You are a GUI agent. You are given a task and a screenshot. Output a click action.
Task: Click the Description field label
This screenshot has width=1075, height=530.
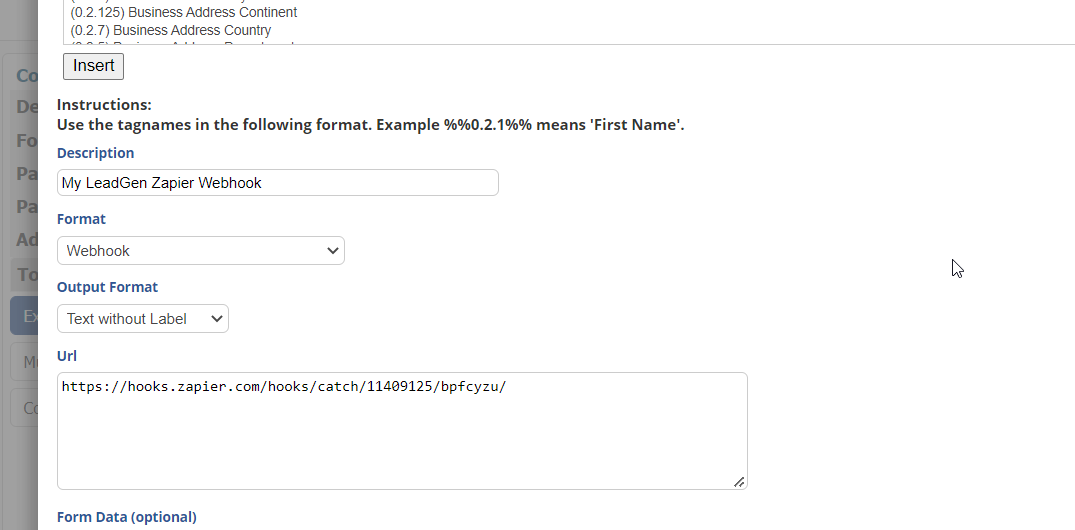96,153
